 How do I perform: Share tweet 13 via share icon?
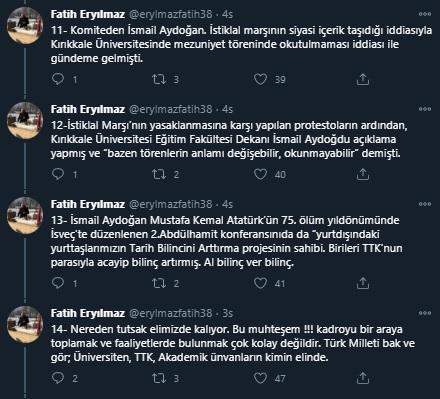tap(363, 283)
